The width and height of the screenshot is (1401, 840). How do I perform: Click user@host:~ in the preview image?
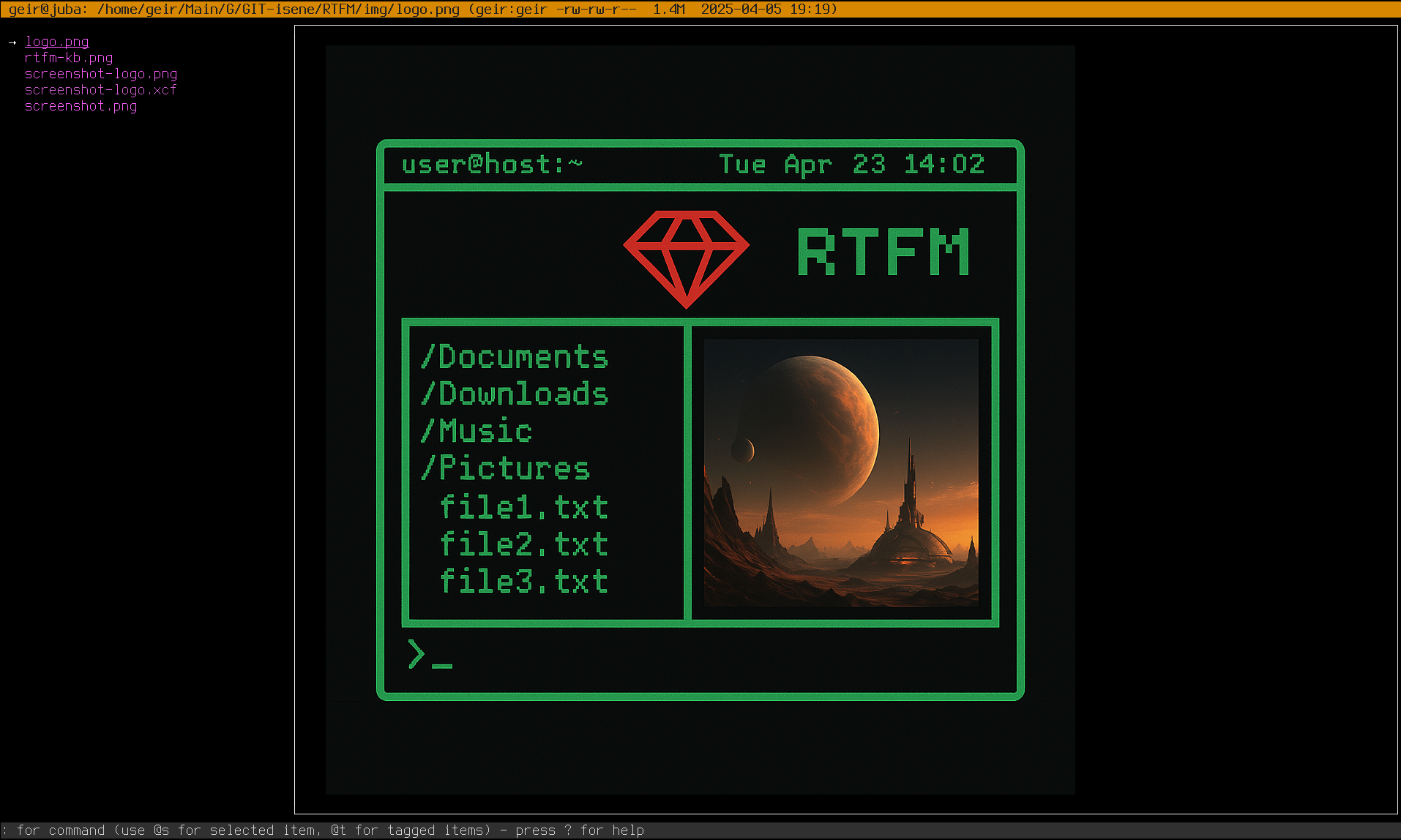492,164
